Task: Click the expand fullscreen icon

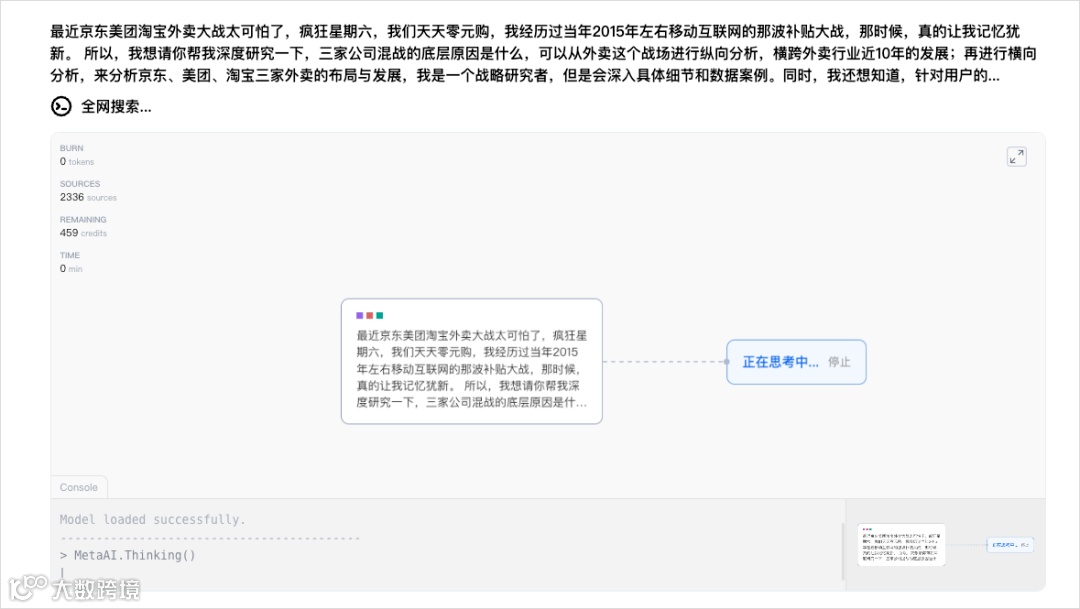Action: pos(1016,156)
